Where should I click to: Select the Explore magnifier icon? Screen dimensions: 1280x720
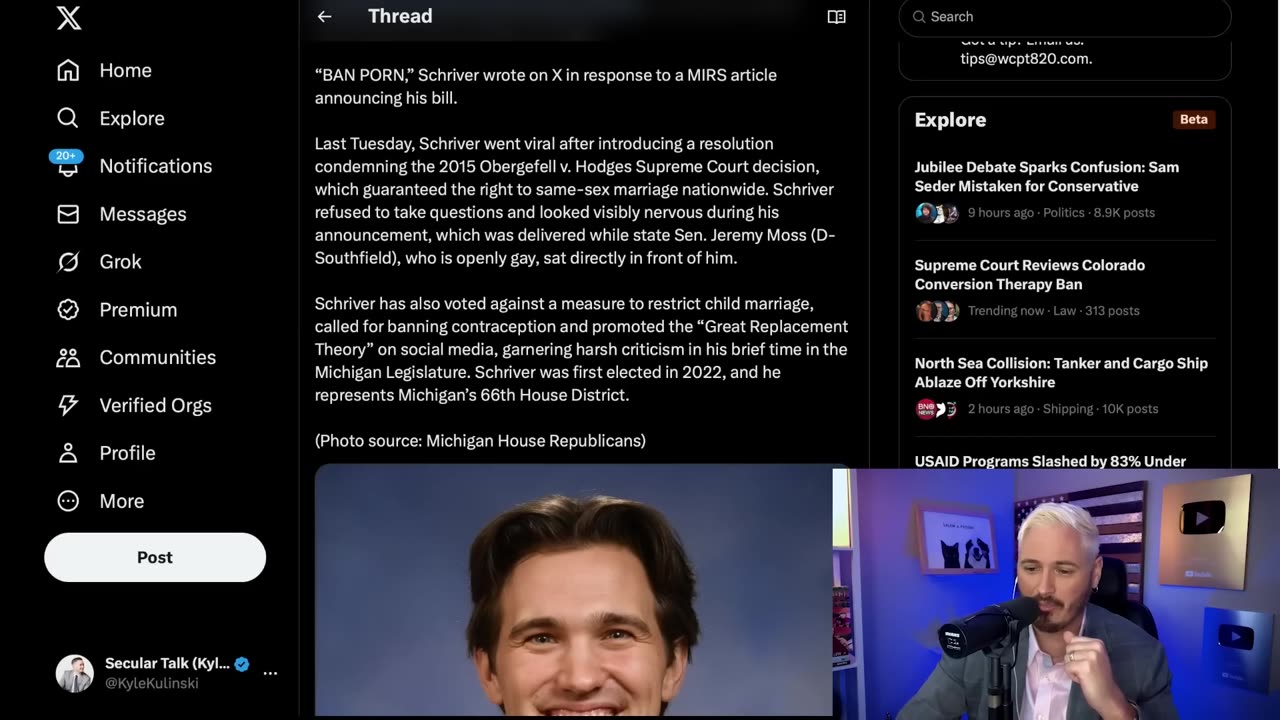click(68, 118)
